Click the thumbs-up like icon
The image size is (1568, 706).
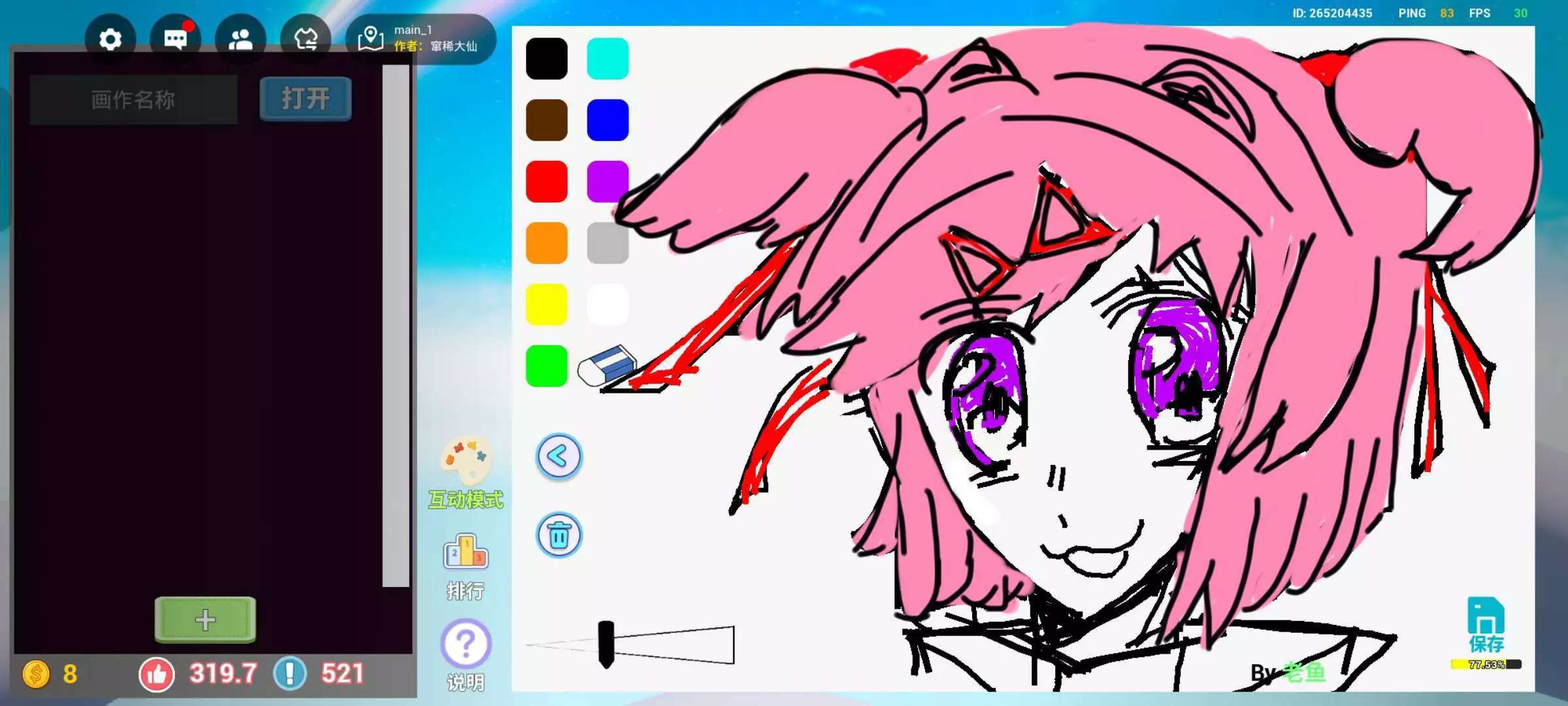[x=157, y=674]
